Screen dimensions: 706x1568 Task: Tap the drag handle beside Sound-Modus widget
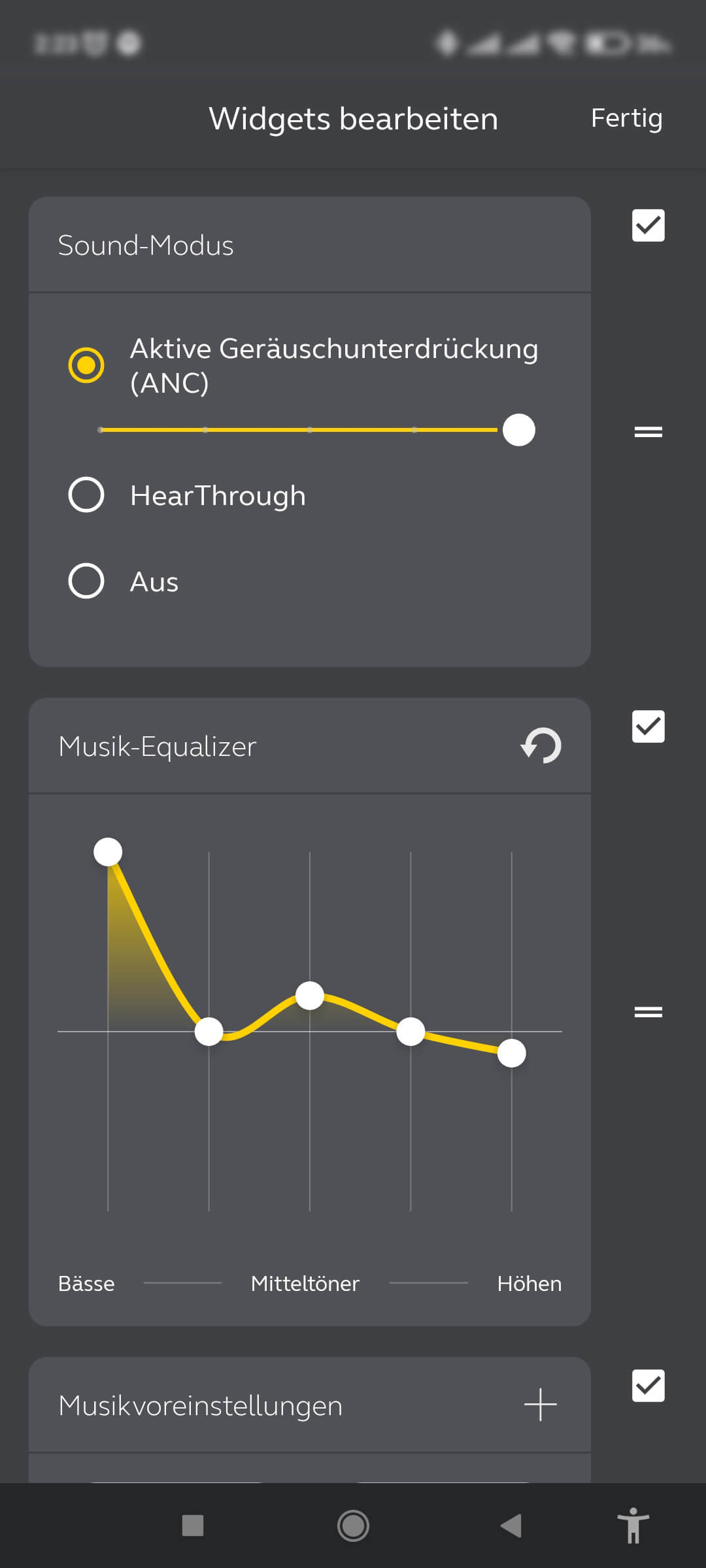648,432
